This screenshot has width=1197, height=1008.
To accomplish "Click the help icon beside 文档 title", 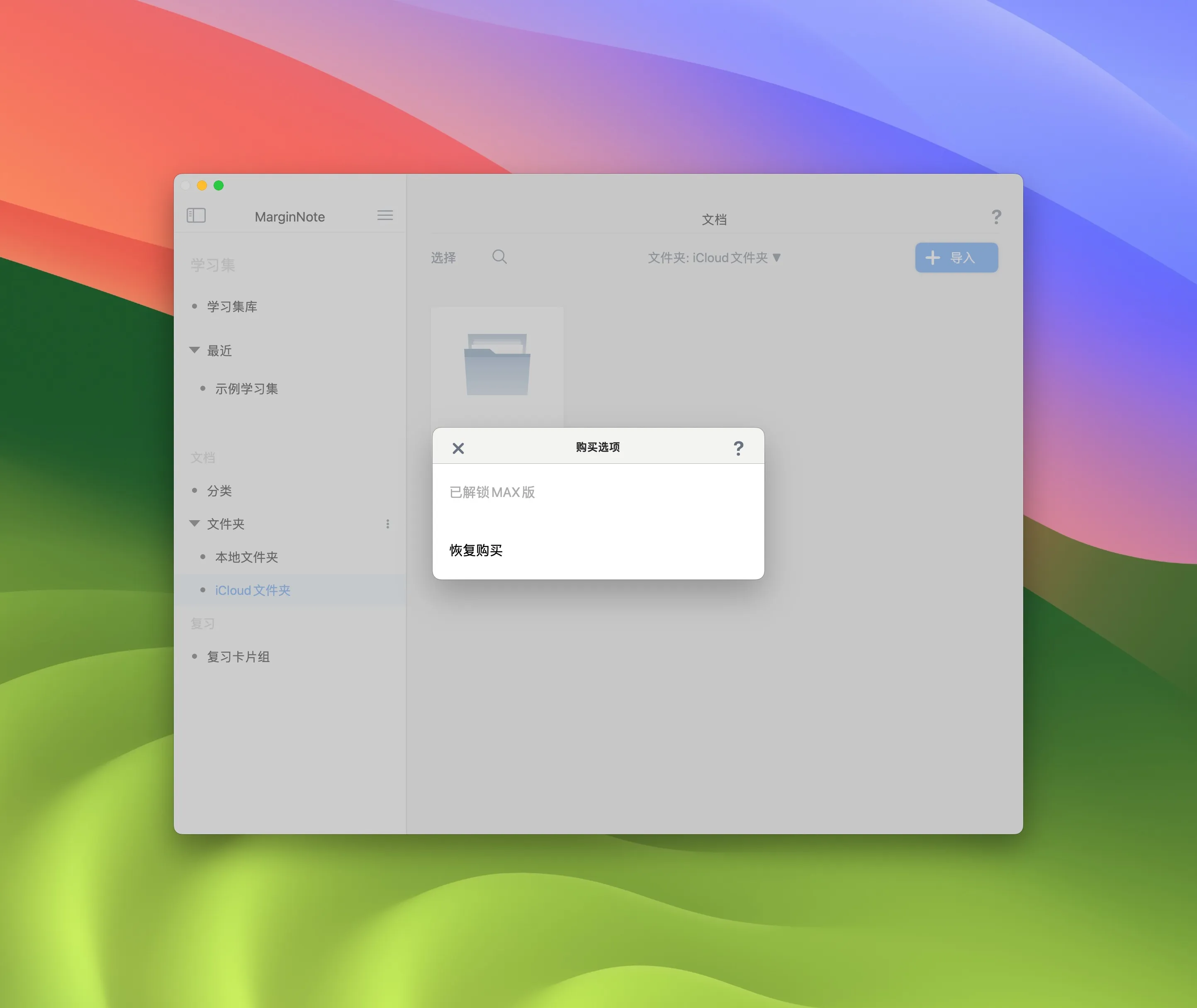I will (996, 217).
